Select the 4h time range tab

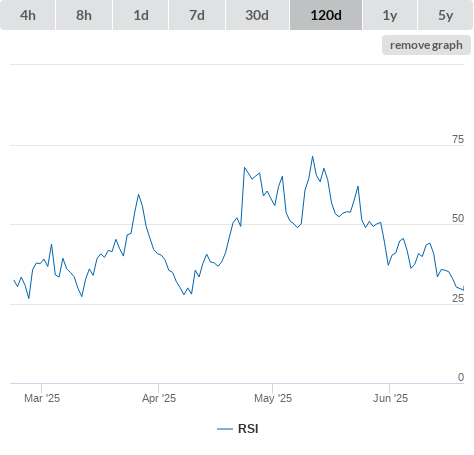coord(28,15)
